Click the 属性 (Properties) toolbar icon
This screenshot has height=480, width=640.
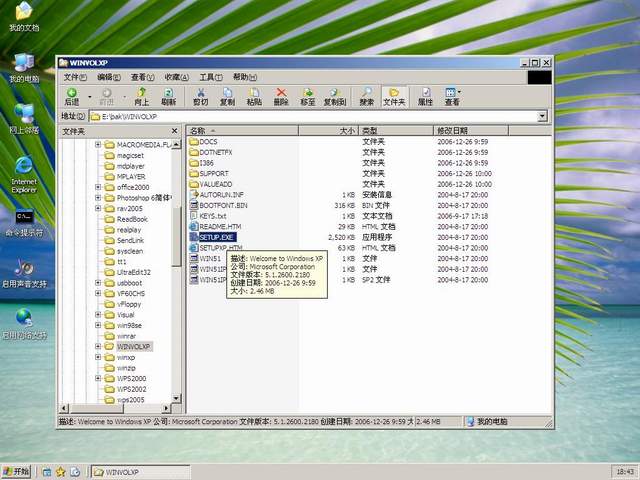pos(425,94)
